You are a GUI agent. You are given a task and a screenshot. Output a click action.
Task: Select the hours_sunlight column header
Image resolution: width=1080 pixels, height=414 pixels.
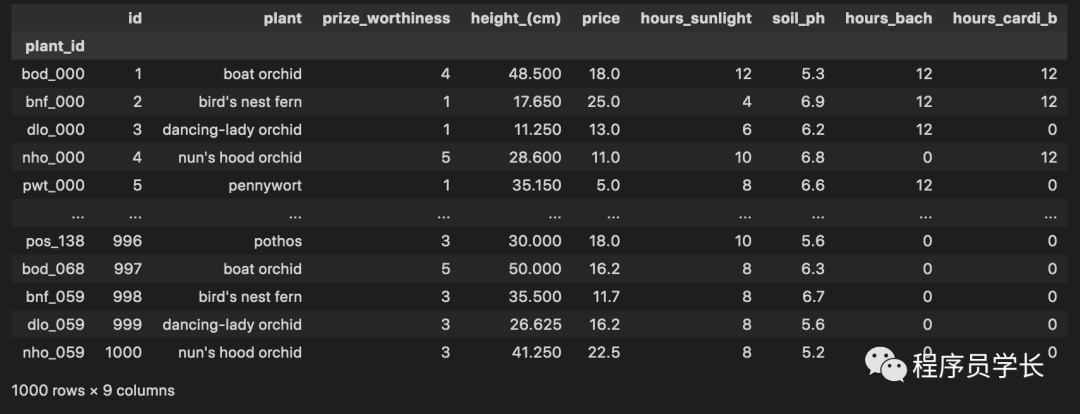click(696, 19)
